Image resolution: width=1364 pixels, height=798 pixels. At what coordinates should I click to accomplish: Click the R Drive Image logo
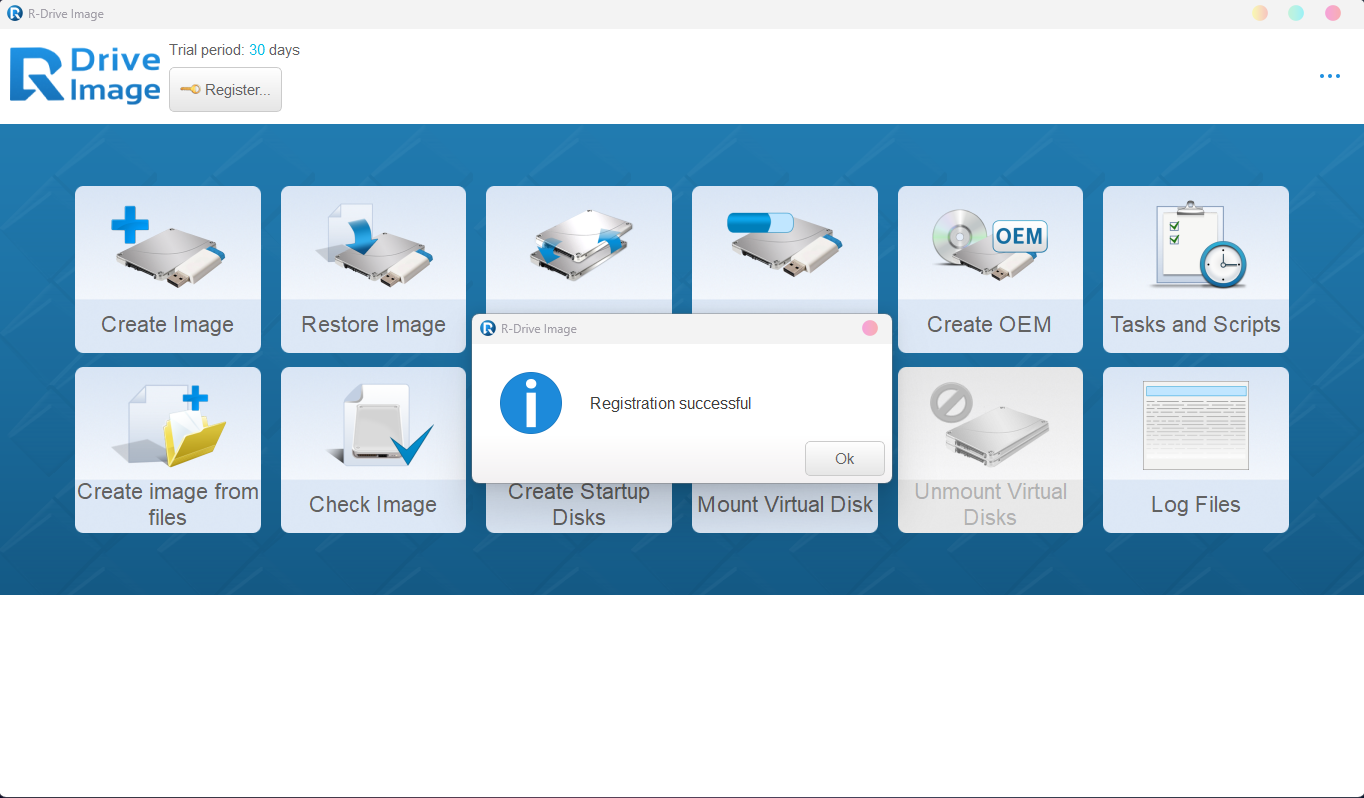pos(85,75)
